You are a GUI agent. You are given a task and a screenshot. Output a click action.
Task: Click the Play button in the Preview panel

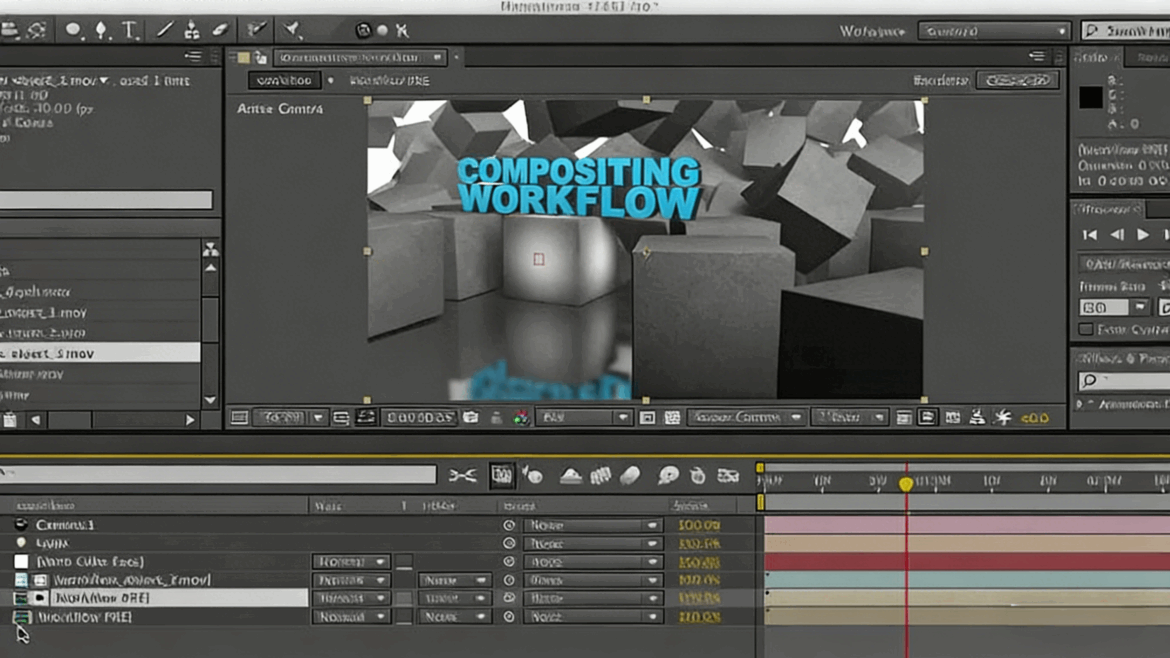[1141, 234]
